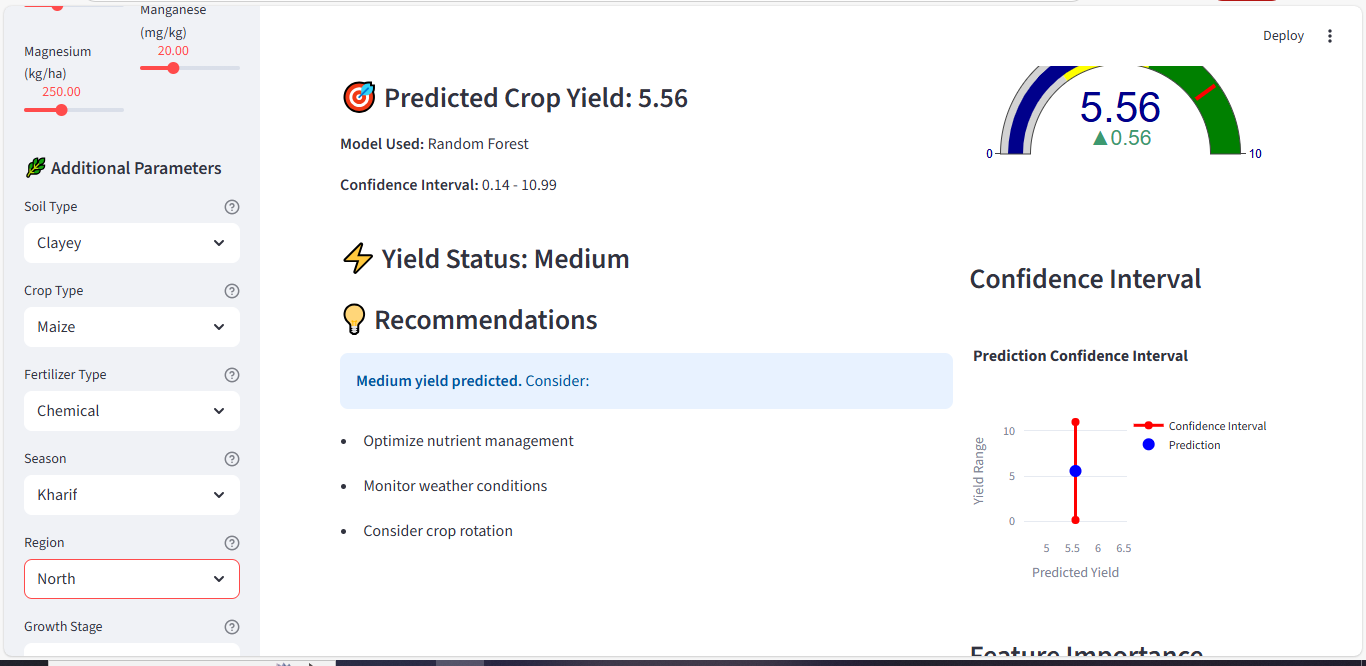Image resolution: width=1366 pixels, height=666 pixels.
Task: Open the Fertilizer Type dropdown showing Chemical
Action: point(132,411)
